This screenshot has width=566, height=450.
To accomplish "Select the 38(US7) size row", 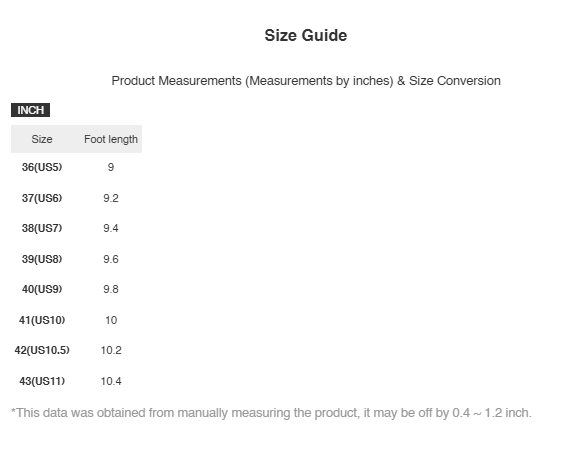I will (77, 228).
